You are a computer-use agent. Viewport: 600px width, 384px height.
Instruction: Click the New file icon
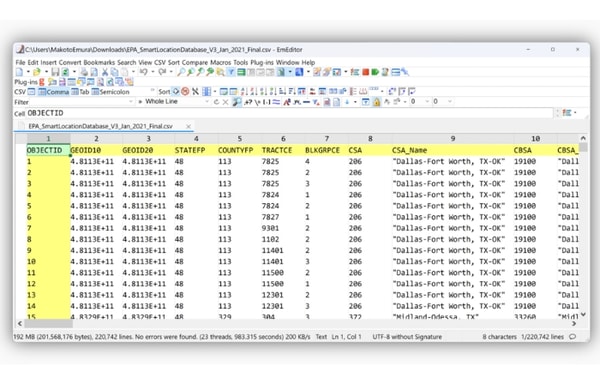point(19,72)
